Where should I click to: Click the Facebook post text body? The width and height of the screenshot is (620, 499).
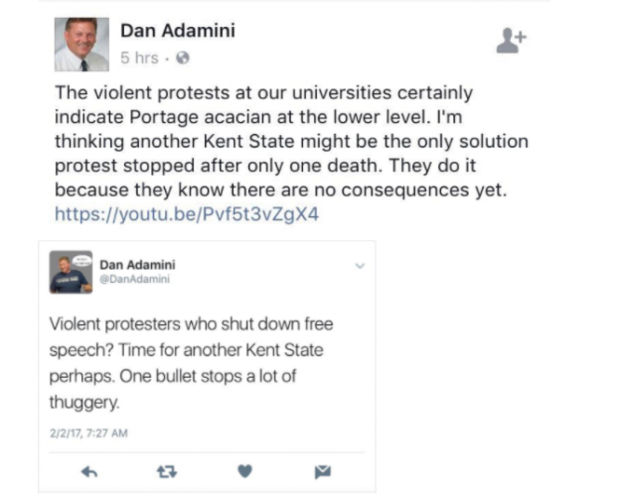[291, 142]
